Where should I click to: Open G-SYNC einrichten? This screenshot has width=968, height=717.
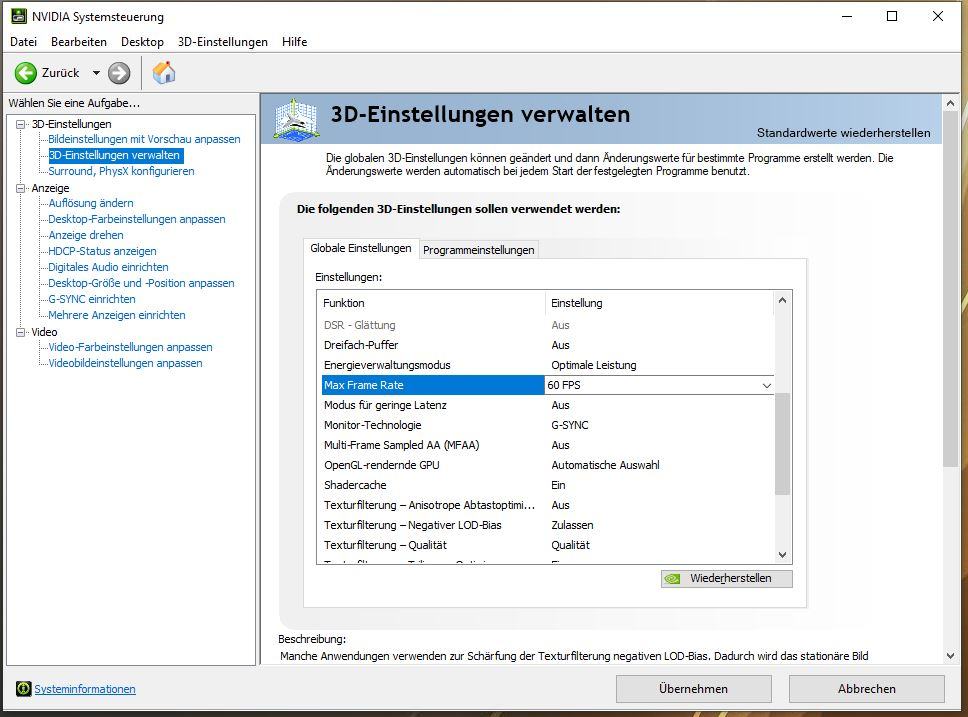(x=92, y=299)
